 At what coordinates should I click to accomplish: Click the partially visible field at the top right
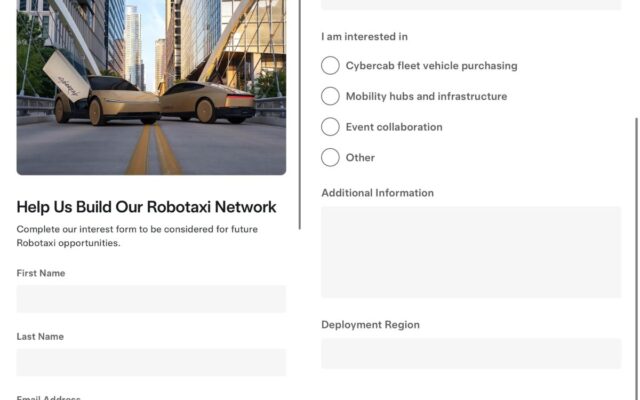471,4
